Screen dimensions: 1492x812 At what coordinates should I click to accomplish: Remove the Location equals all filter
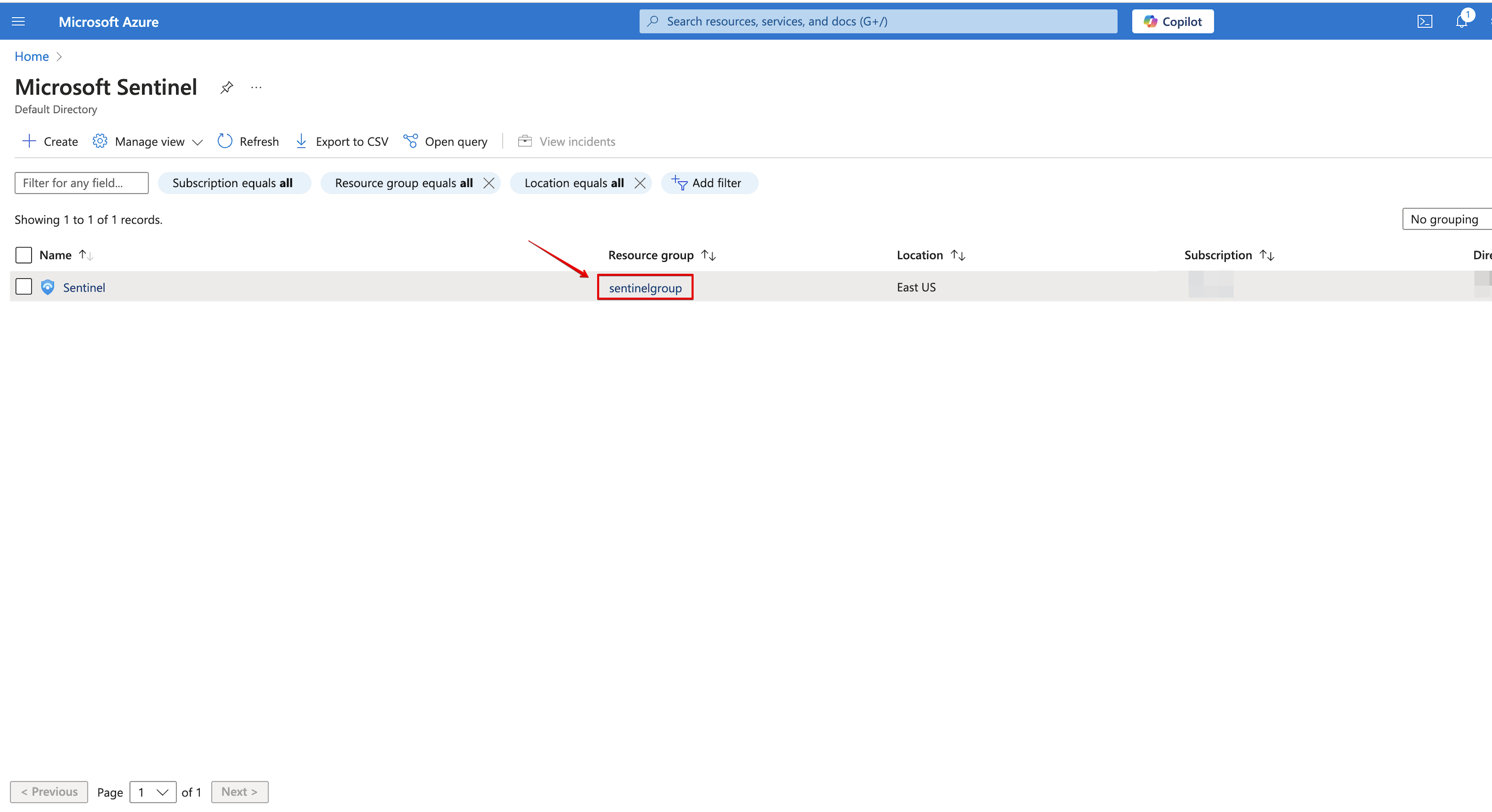(640, 183)
